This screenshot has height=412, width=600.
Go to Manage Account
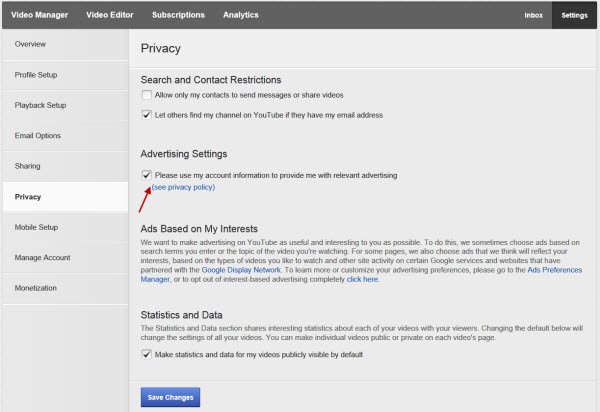[65, 257]
